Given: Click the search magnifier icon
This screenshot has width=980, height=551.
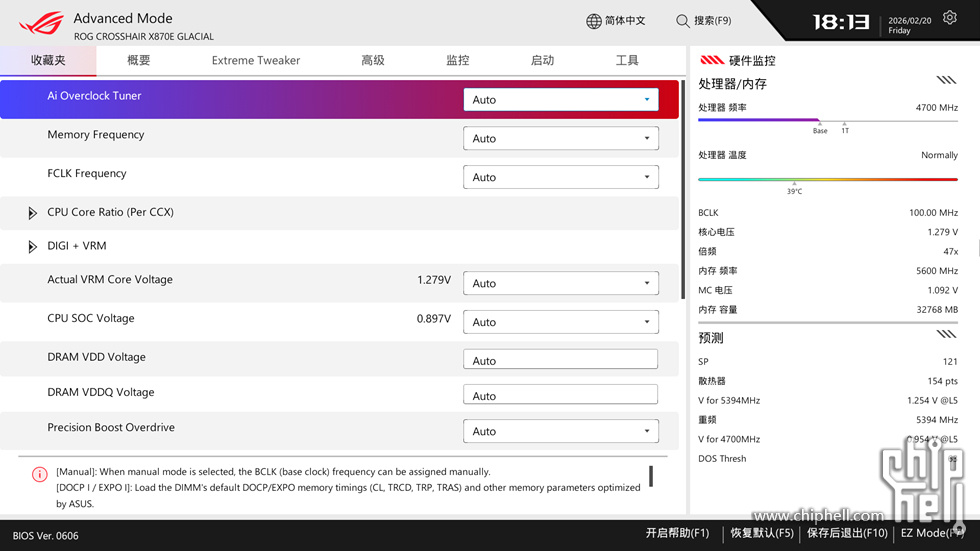Looking at the screenshot, I should 683,21.
